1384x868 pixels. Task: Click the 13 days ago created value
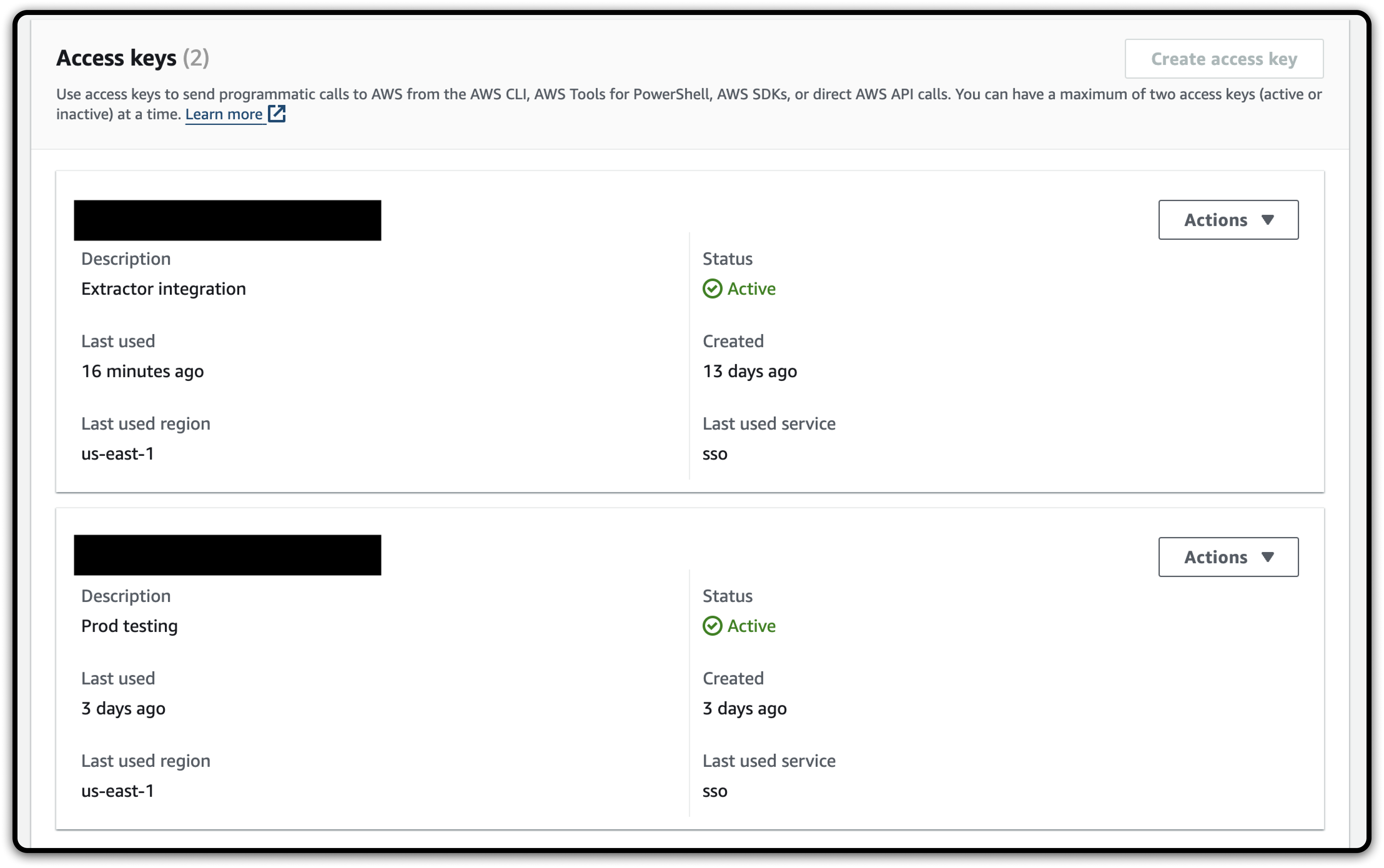750,372
